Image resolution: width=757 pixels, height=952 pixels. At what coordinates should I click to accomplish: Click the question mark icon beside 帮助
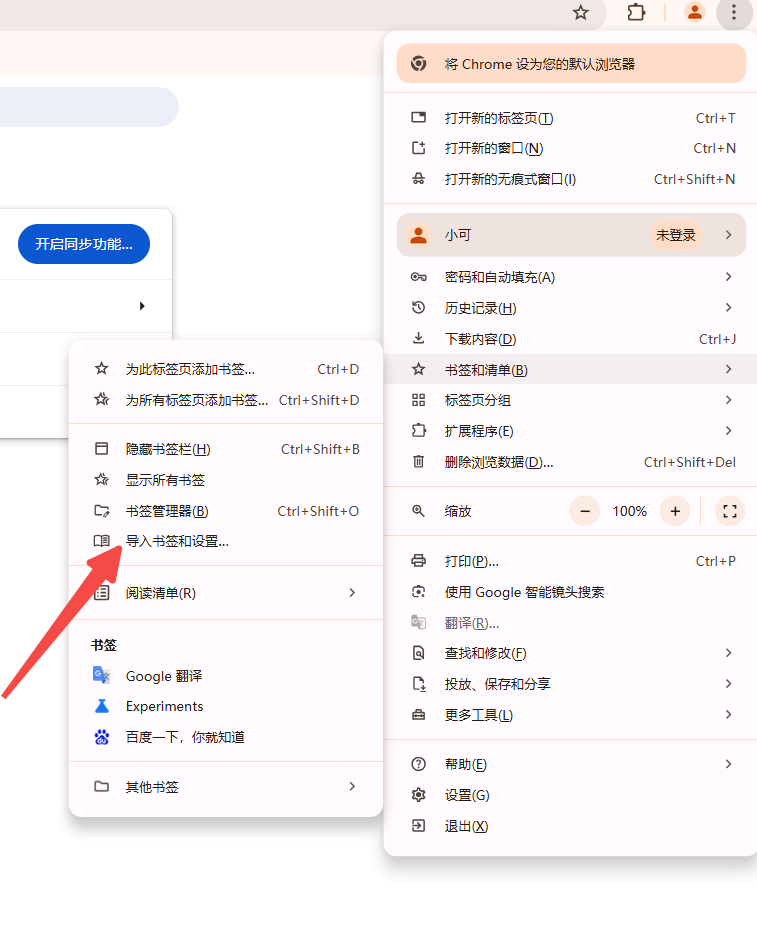pyautogui.click(x=419, y=764)
